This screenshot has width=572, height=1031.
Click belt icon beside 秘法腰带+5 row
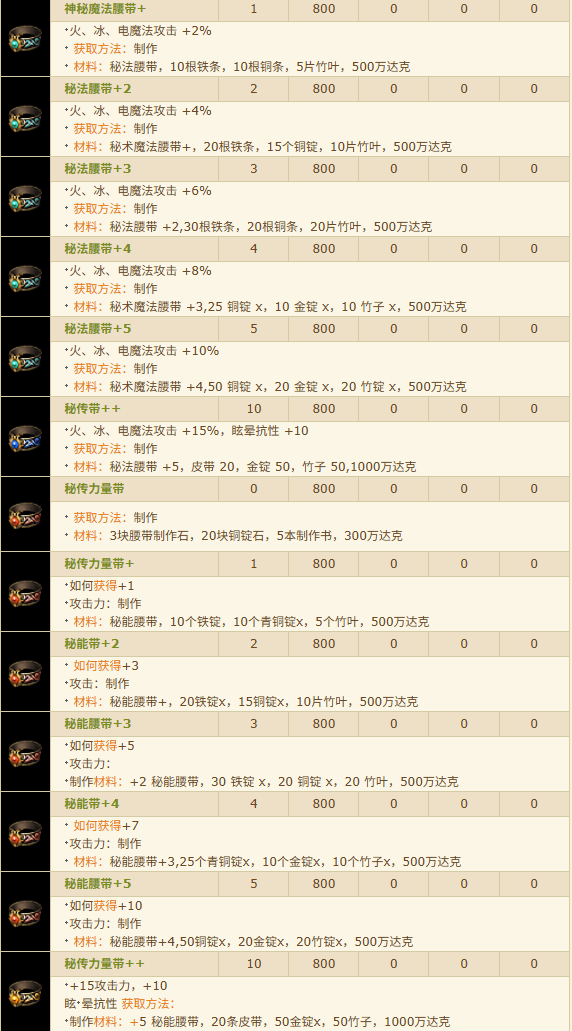point(25,358)
